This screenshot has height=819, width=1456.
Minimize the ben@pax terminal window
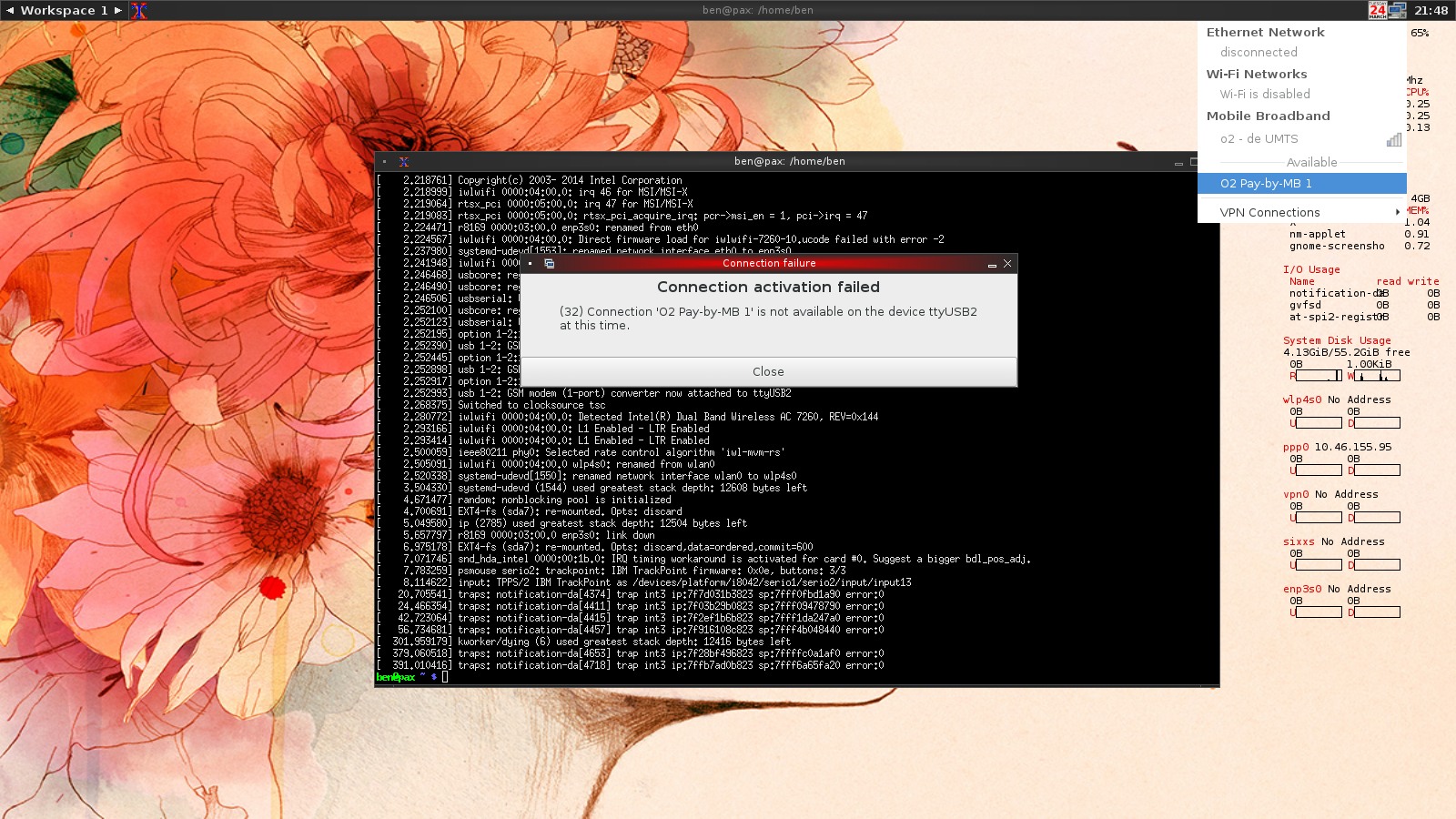[1178, 162]
